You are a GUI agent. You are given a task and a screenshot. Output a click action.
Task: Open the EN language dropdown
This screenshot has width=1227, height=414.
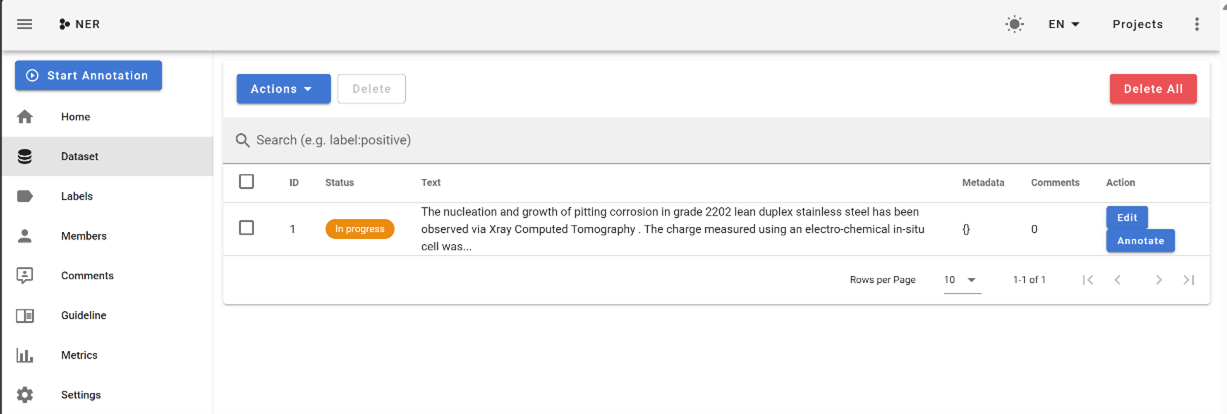(1064, 24)
